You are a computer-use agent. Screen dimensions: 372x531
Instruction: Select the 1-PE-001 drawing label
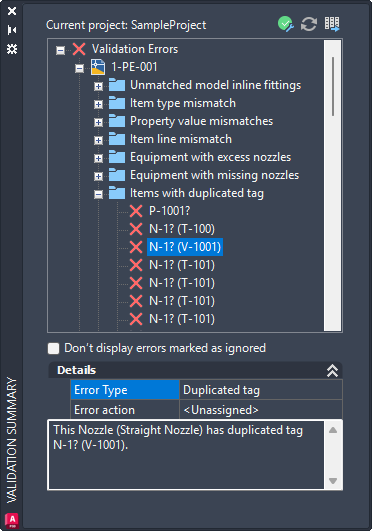[134, 67]
